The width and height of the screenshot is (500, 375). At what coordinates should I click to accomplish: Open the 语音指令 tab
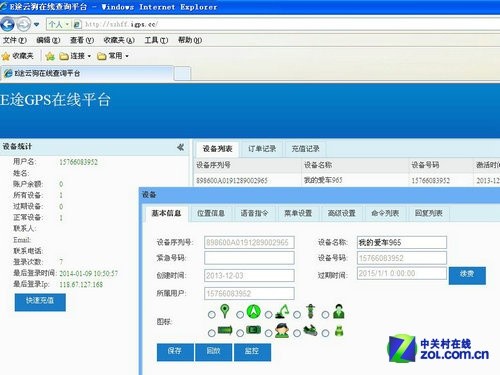point(254,213)
